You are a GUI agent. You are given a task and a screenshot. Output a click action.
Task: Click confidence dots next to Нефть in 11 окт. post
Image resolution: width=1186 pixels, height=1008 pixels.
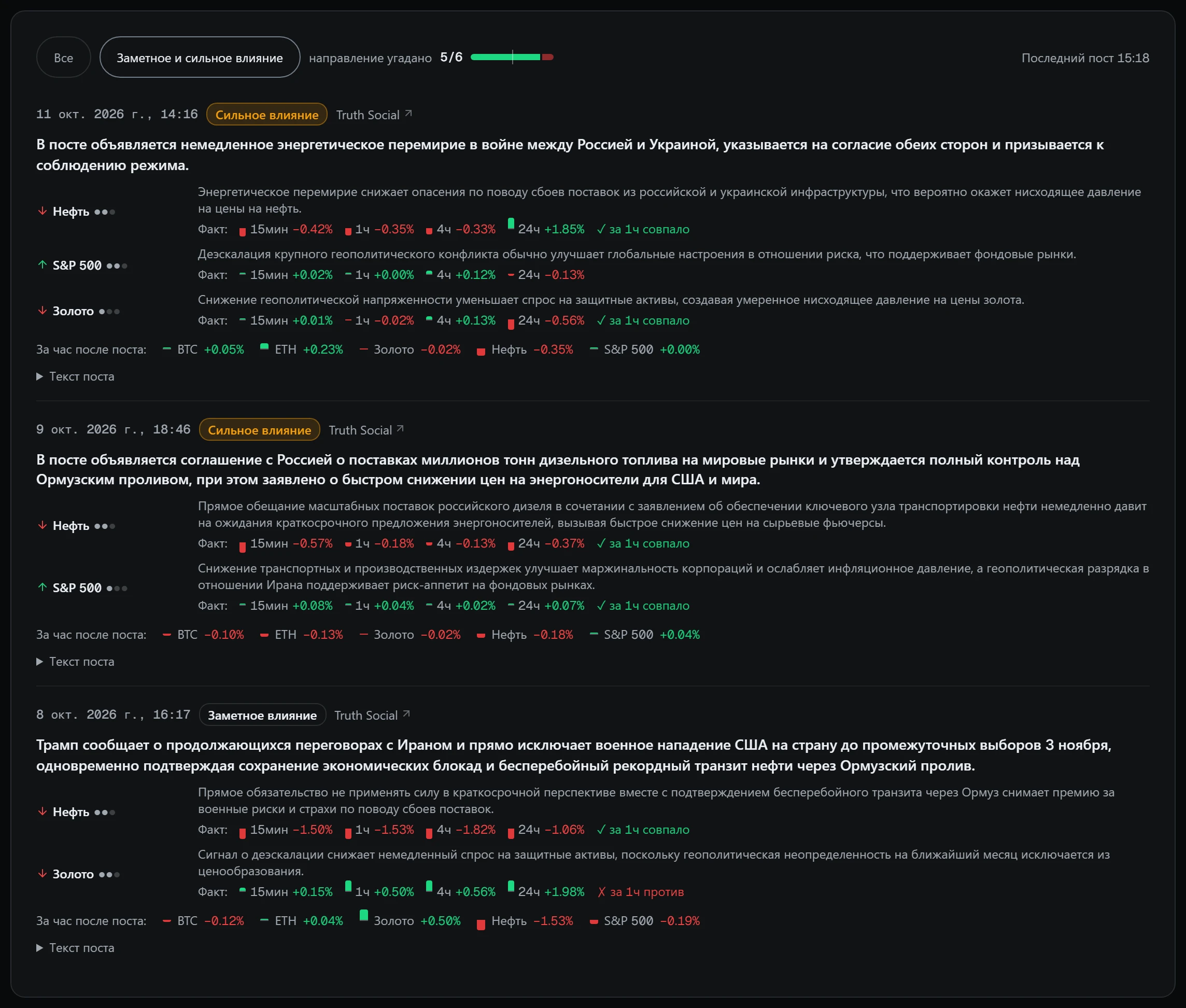click(x=105, y=212)
